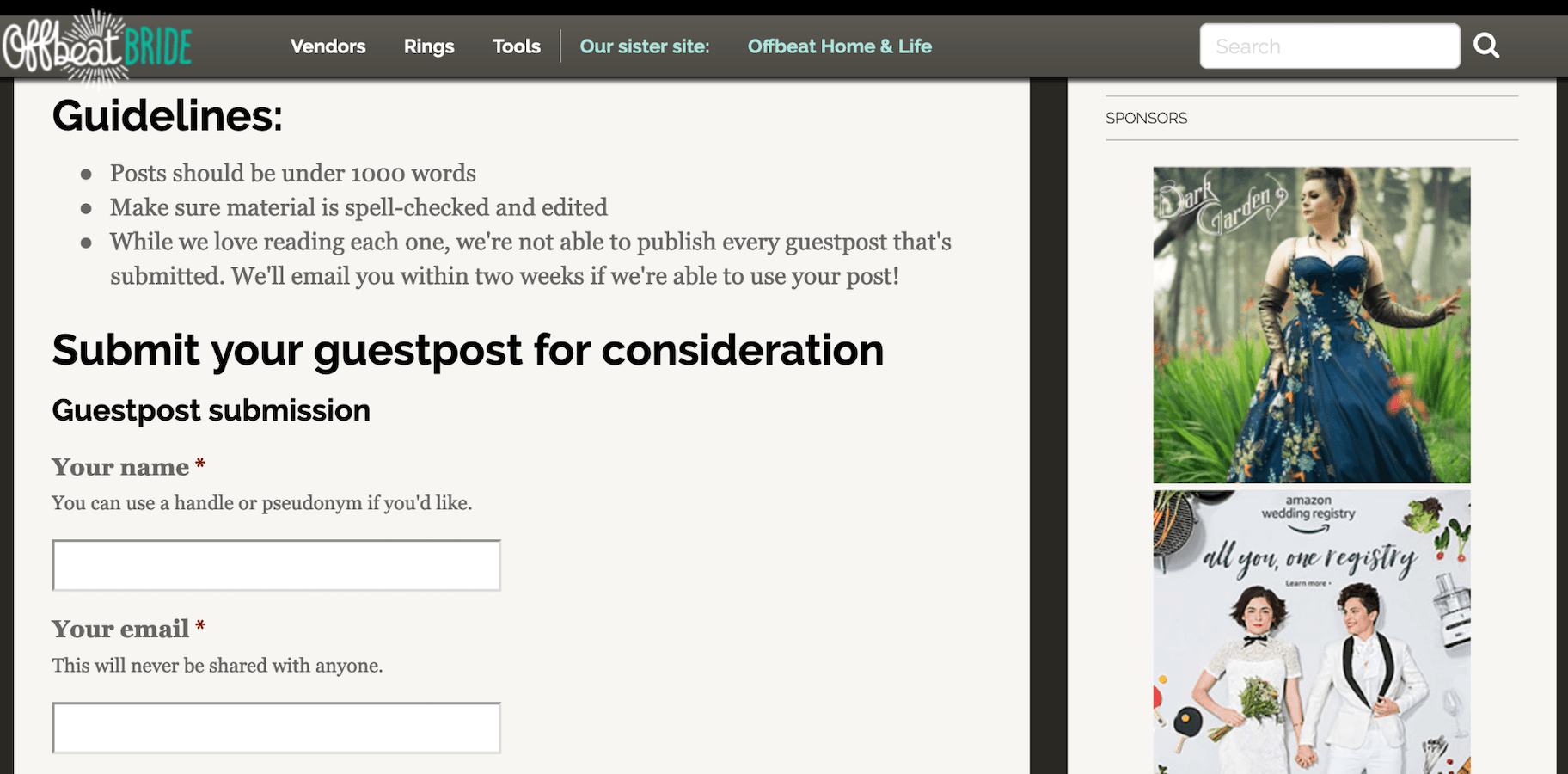Click the 'Guestpost submission' subheading
Image resolution: width=1568 pixels, height=774 pixels.
click(x=211, y=411)
